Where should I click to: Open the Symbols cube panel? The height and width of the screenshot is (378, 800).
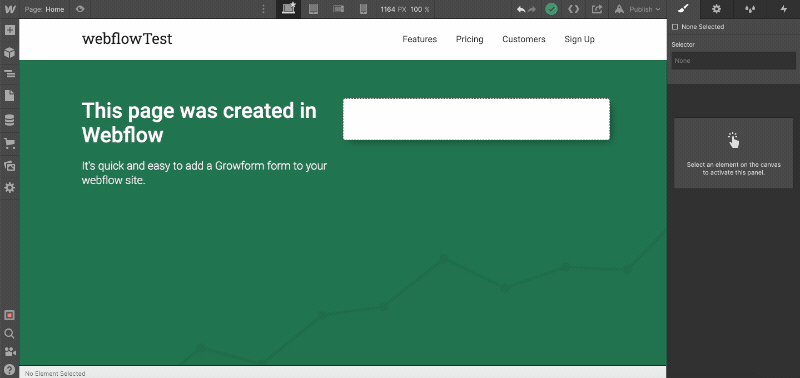(9, 53)
